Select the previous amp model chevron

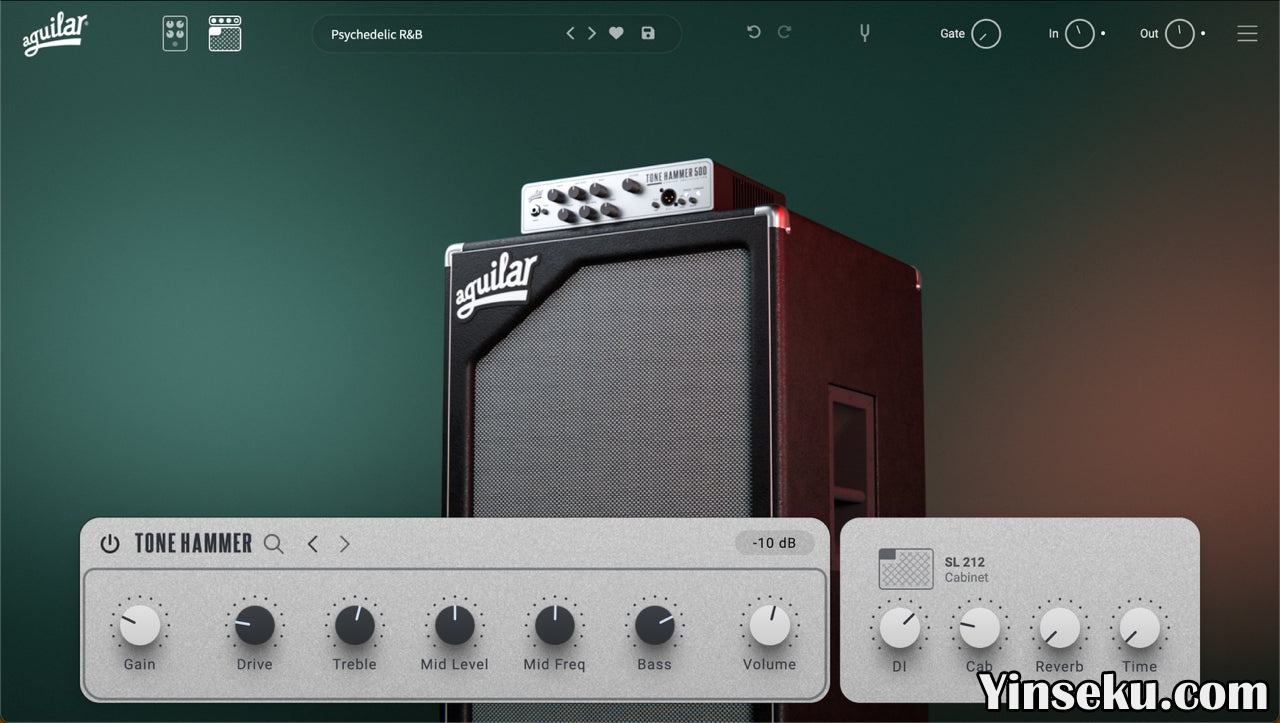(313, 544)
